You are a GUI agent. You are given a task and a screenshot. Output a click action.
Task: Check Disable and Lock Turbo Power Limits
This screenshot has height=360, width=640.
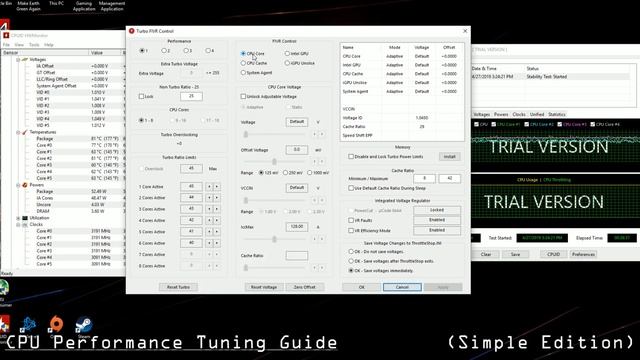click(x=351, y=157)
